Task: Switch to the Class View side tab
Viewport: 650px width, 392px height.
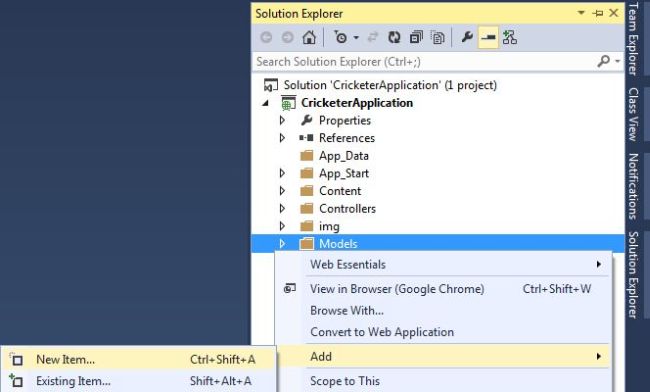Action: (633, 114)
